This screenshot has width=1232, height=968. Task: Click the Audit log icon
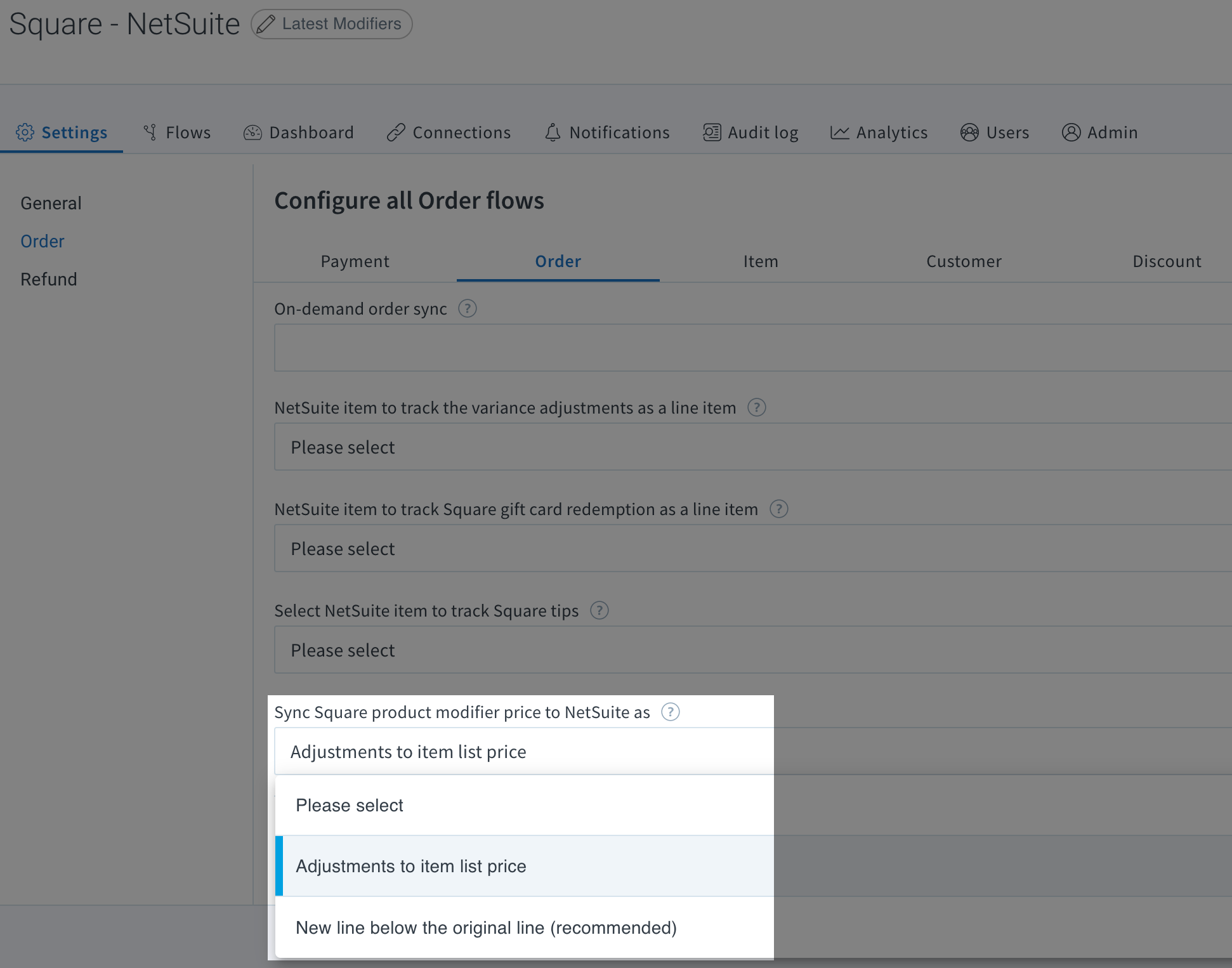point(712,133)
